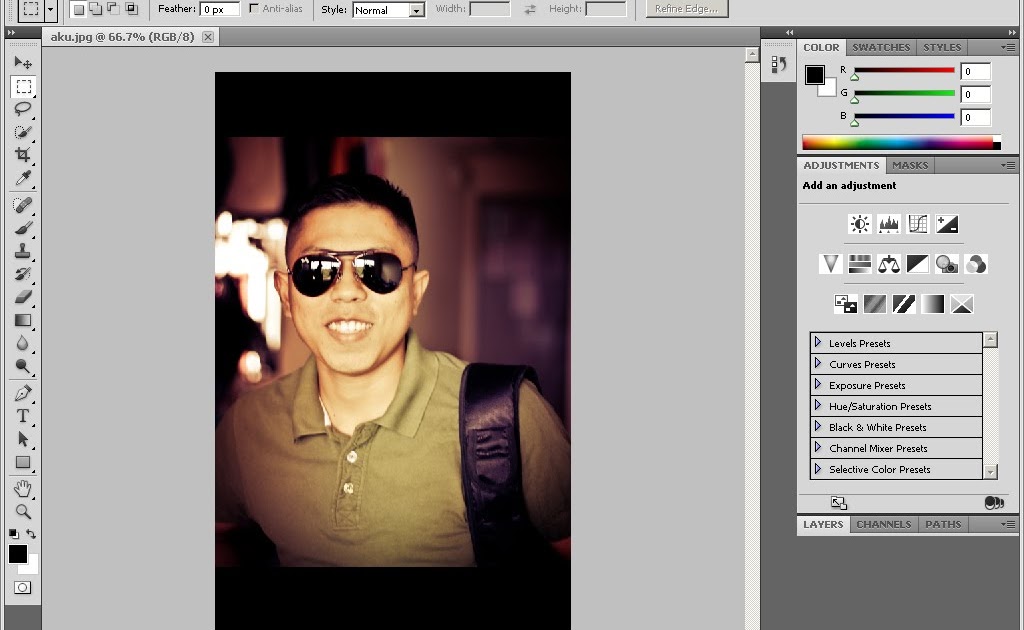Select the Blur tool

click(x=23, y=343)
